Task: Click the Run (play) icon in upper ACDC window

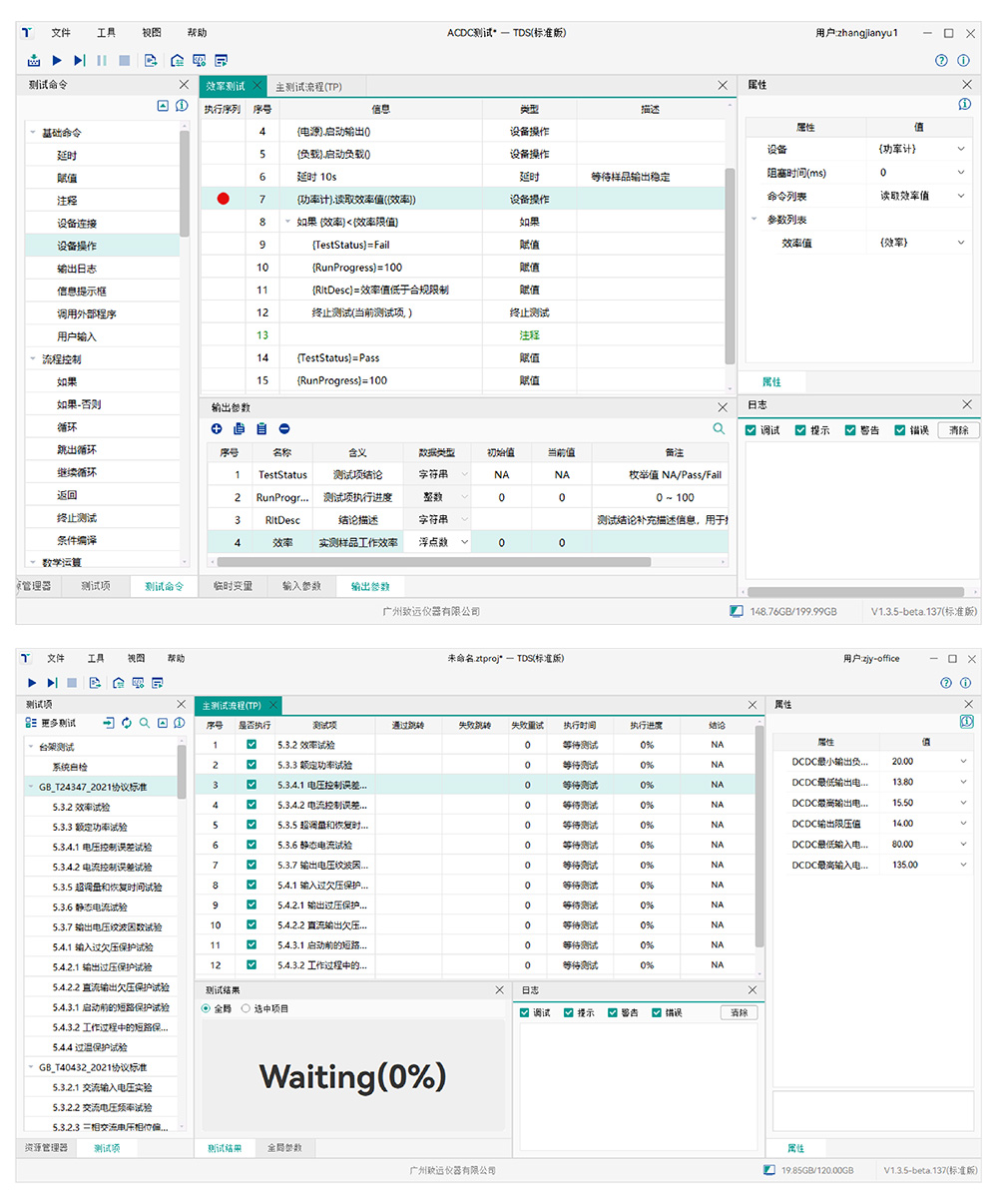Action: [x=57, y=60]
